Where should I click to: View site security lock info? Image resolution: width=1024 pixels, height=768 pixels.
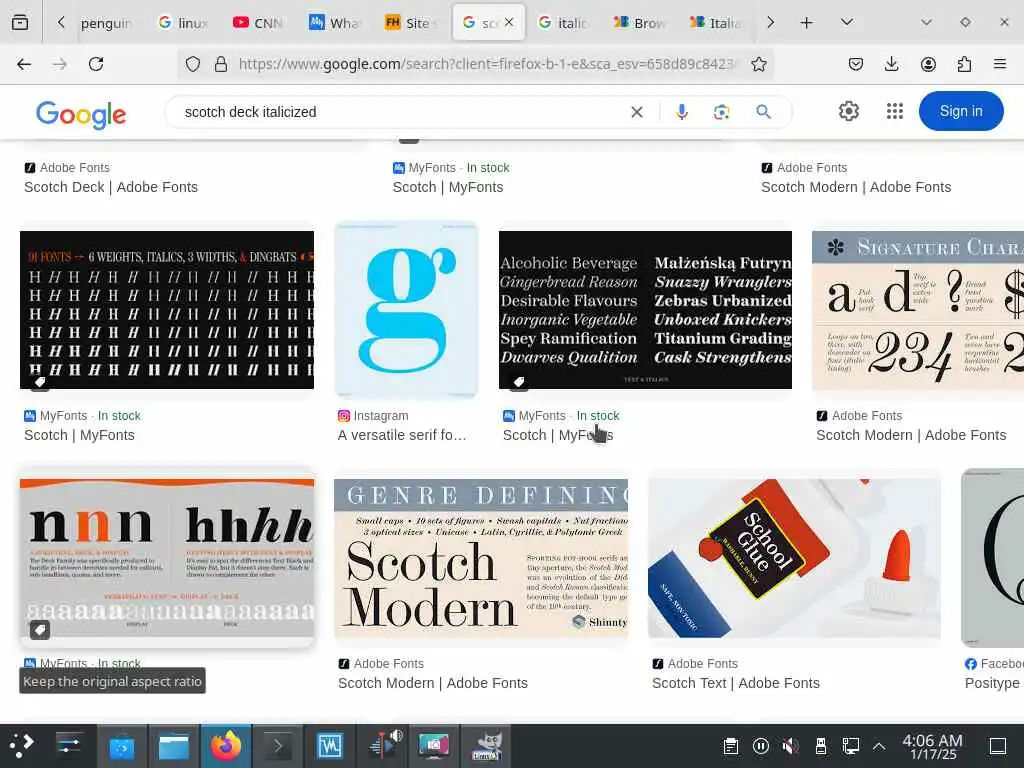point(221,64)
